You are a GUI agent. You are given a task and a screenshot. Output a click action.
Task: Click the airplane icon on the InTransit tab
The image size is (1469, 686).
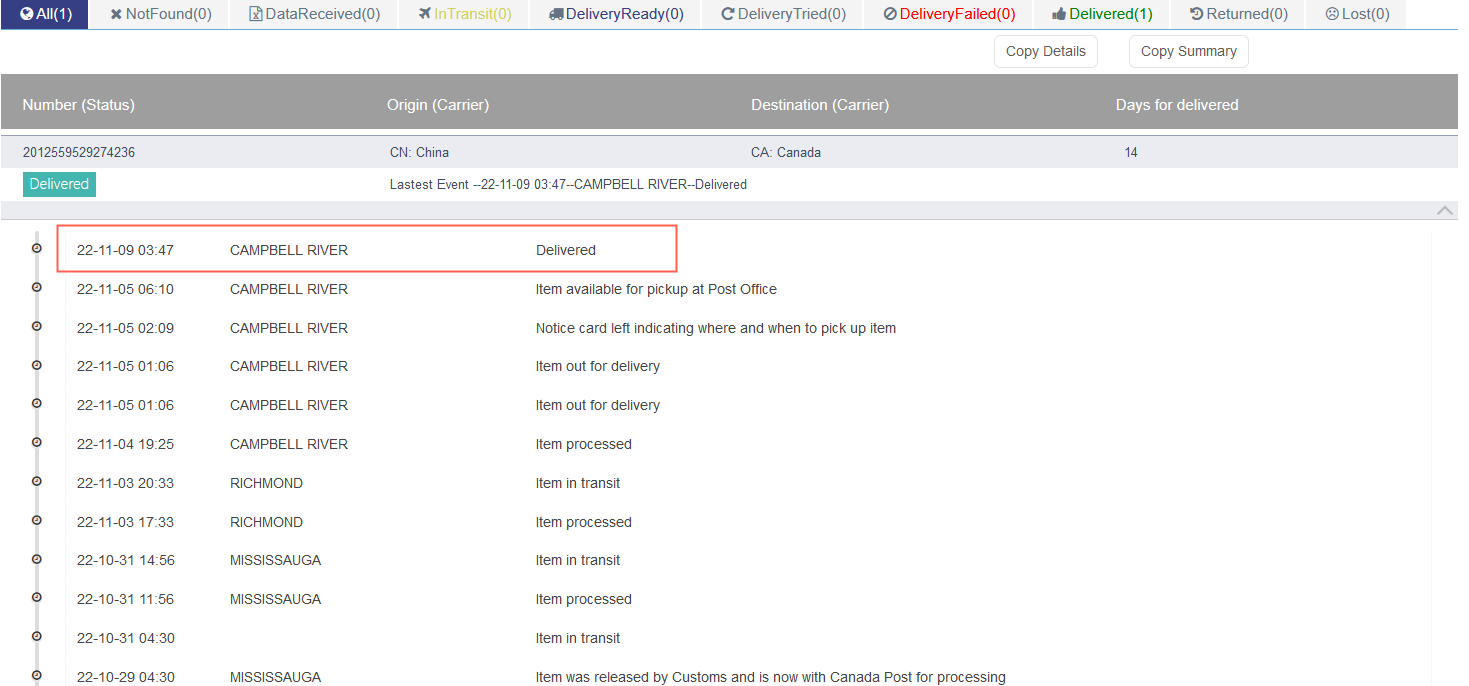pos(425,14)
